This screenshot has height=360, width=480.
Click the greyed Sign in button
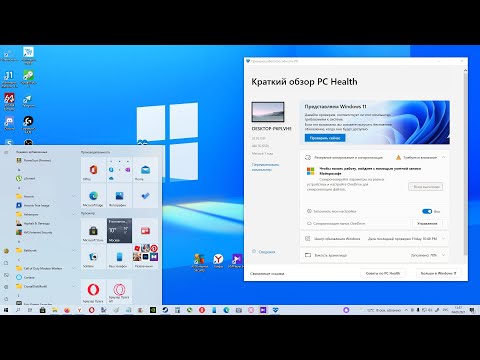426,187
